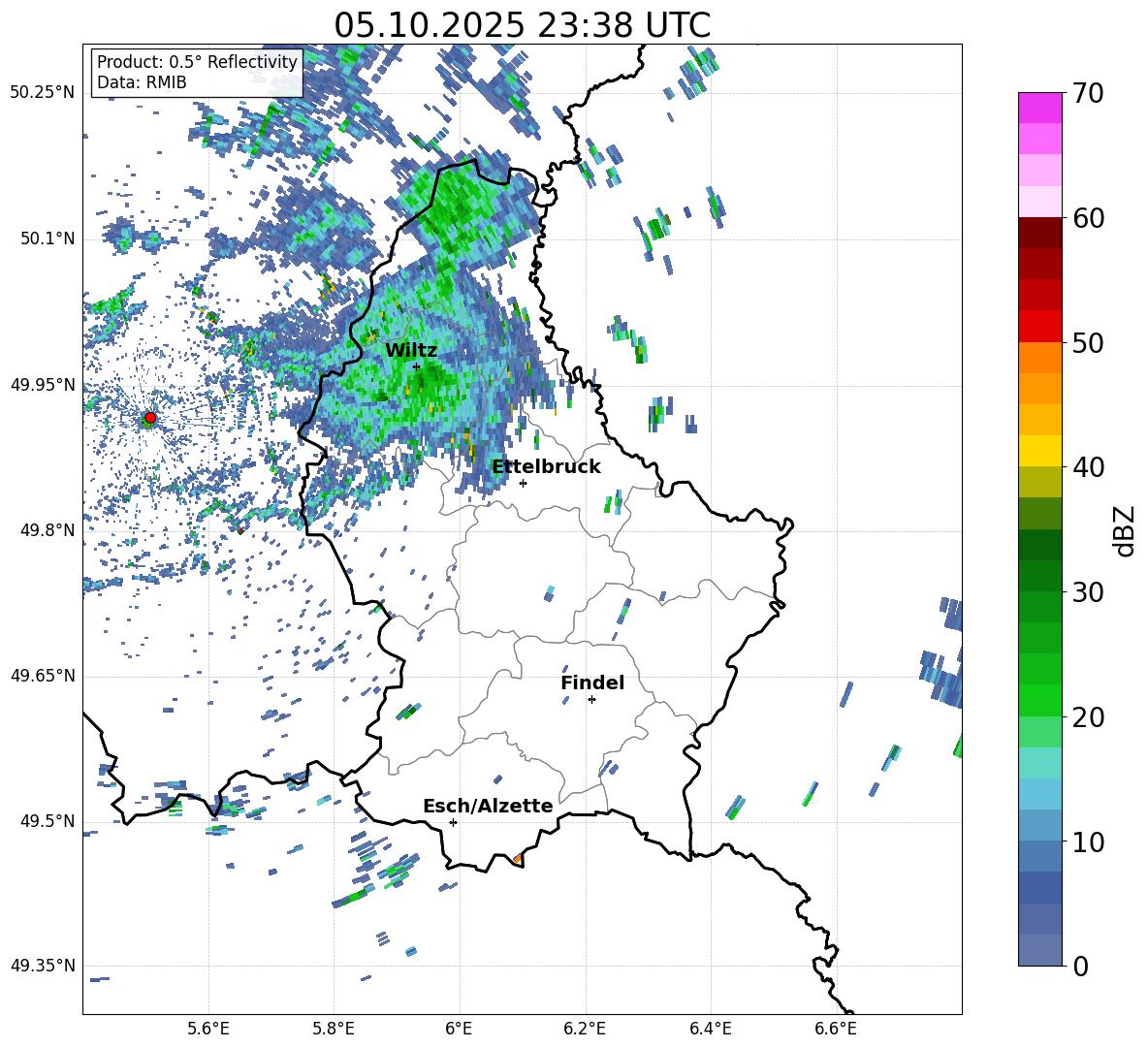This screenshot has height=1048, width=1148.
Task: Click the Findel location cross marker
Action: [x=591, y=700]
